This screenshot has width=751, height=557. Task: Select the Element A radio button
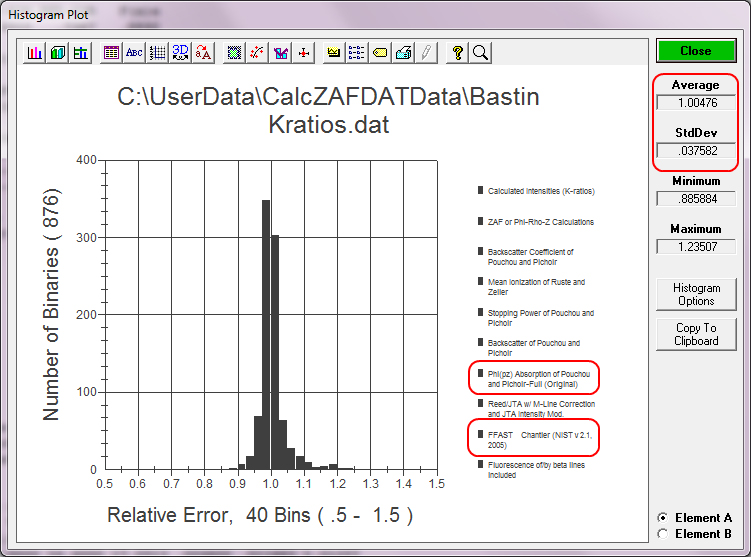[662, 518]
